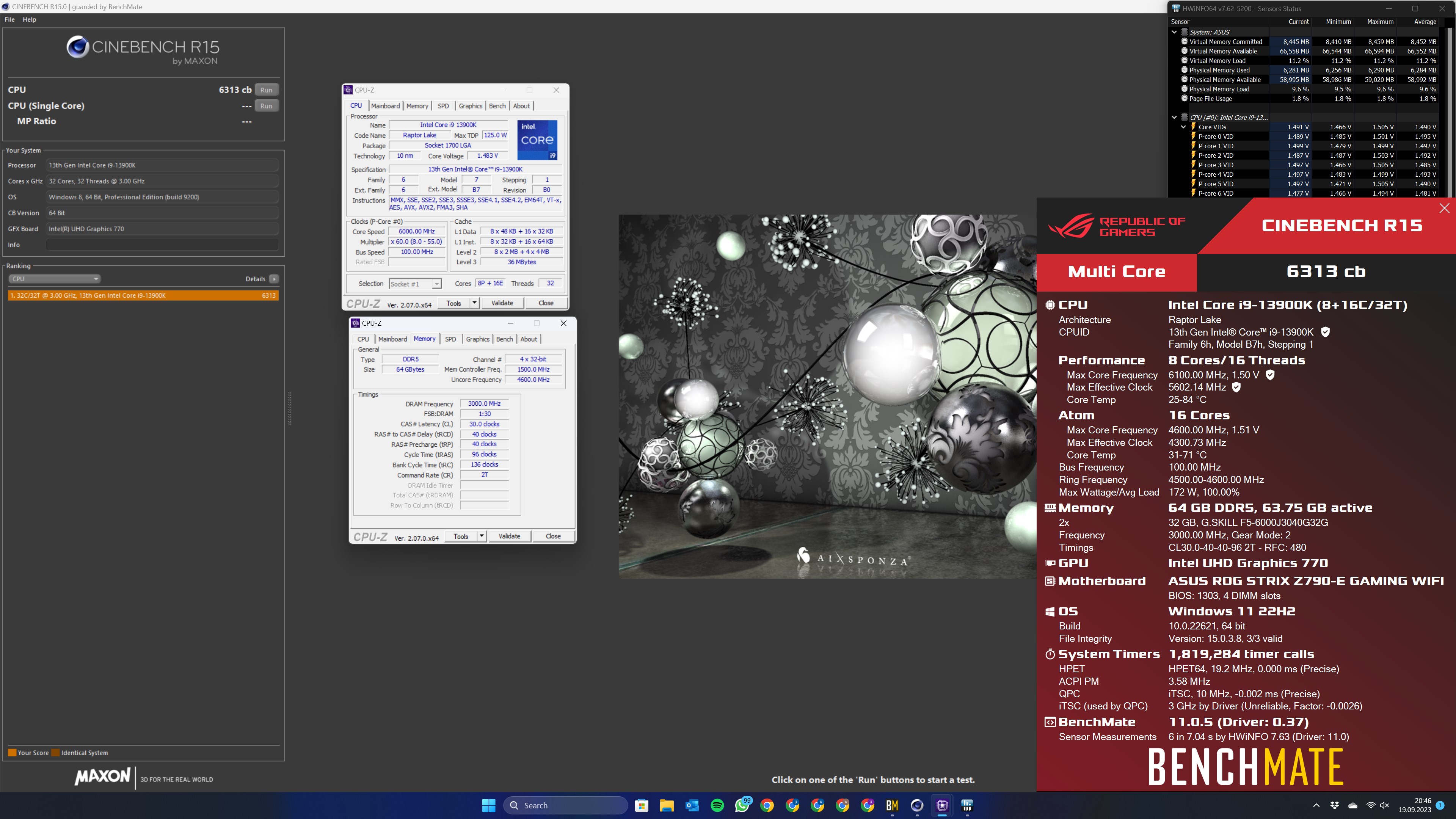Click verification shield next to CPUID
Viewport: 1456px width, 819px height.
[1326, 332]
